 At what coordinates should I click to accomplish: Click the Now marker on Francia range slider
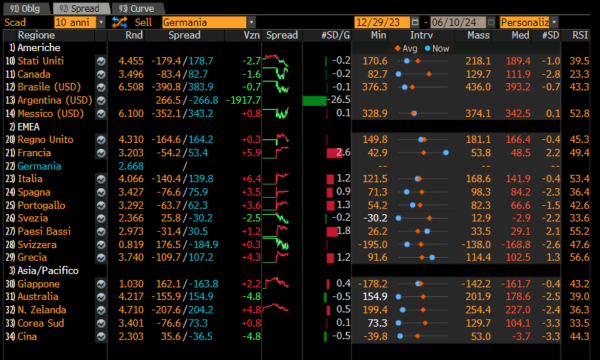pyautogui.click(x=446, y=153)
